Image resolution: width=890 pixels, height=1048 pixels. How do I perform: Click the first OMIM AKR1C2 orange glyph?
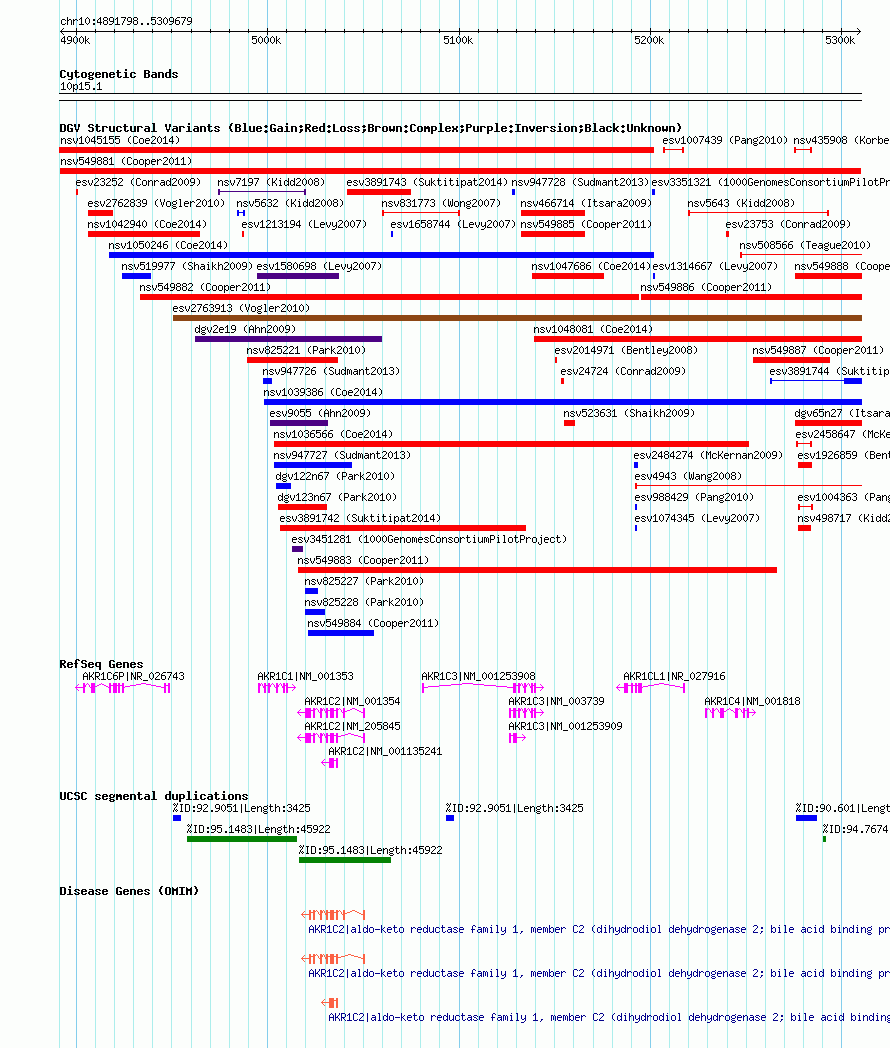333,914
